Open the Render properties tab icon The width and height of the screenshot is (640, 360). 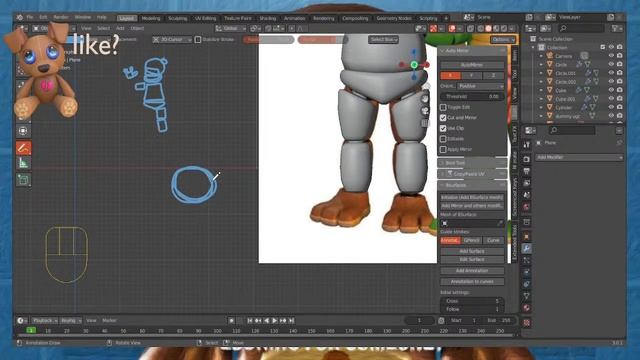(527, 159)
